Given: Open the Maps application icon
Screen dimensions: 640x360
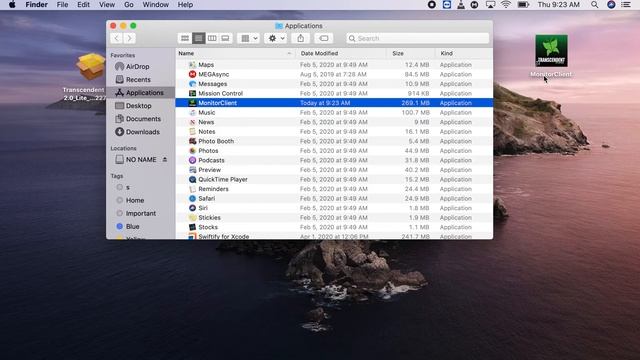Looking at the screenshot, I should pyautogui.click(x=192, y=64).
